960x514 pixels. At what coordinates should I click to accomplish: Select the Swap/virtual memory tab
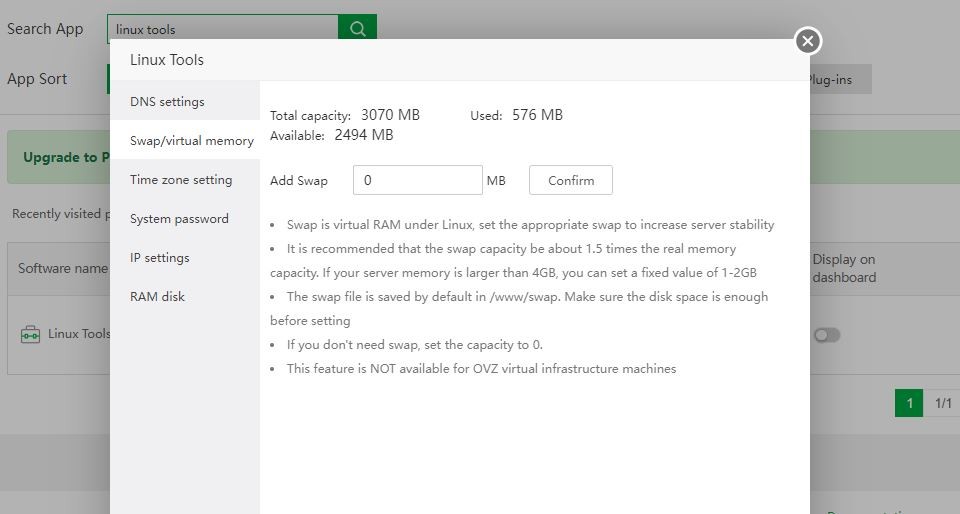[x=191, y=141]
